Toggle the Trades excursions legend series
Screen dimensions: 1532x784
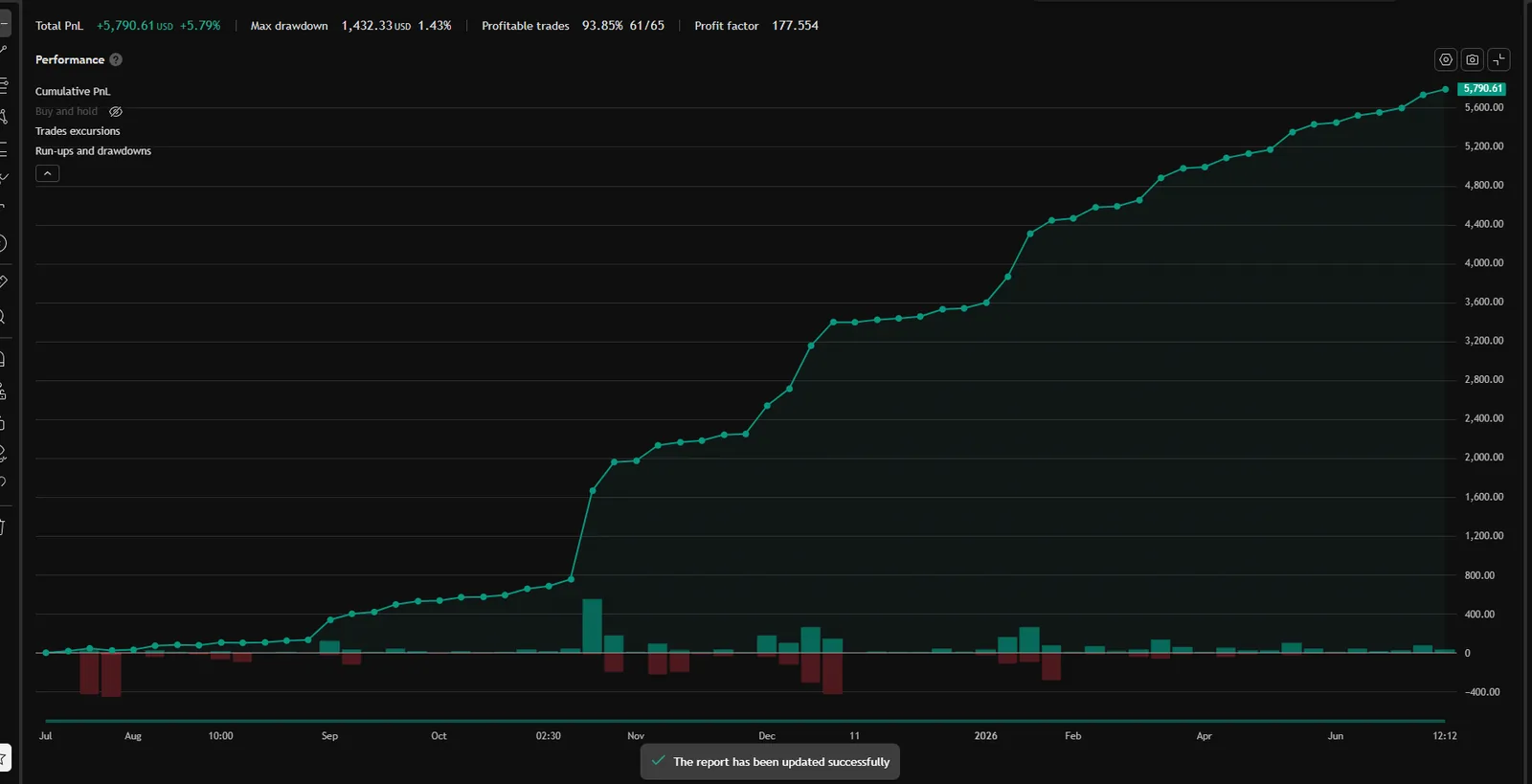(x=78, y=131)
